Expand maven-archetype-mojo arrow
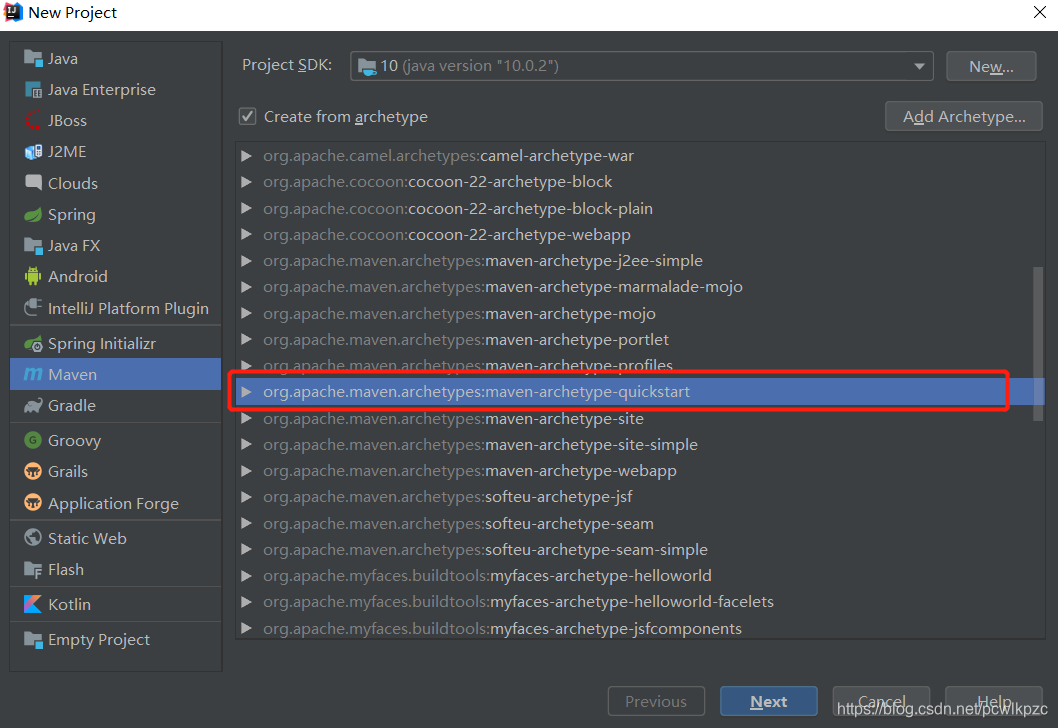 click(x=247, y=314)
